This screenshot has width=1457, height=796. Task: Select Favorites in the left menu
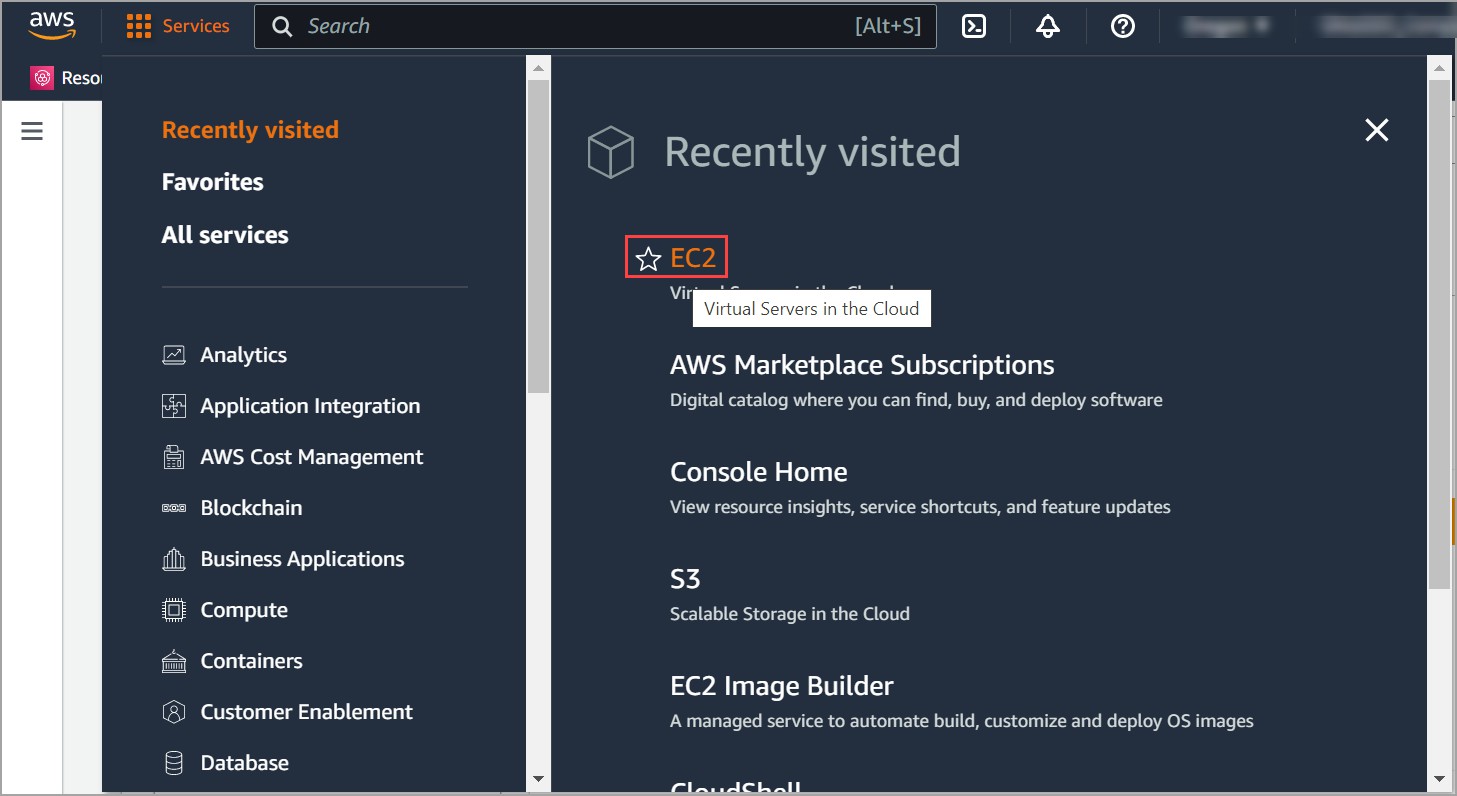point(213,182)
